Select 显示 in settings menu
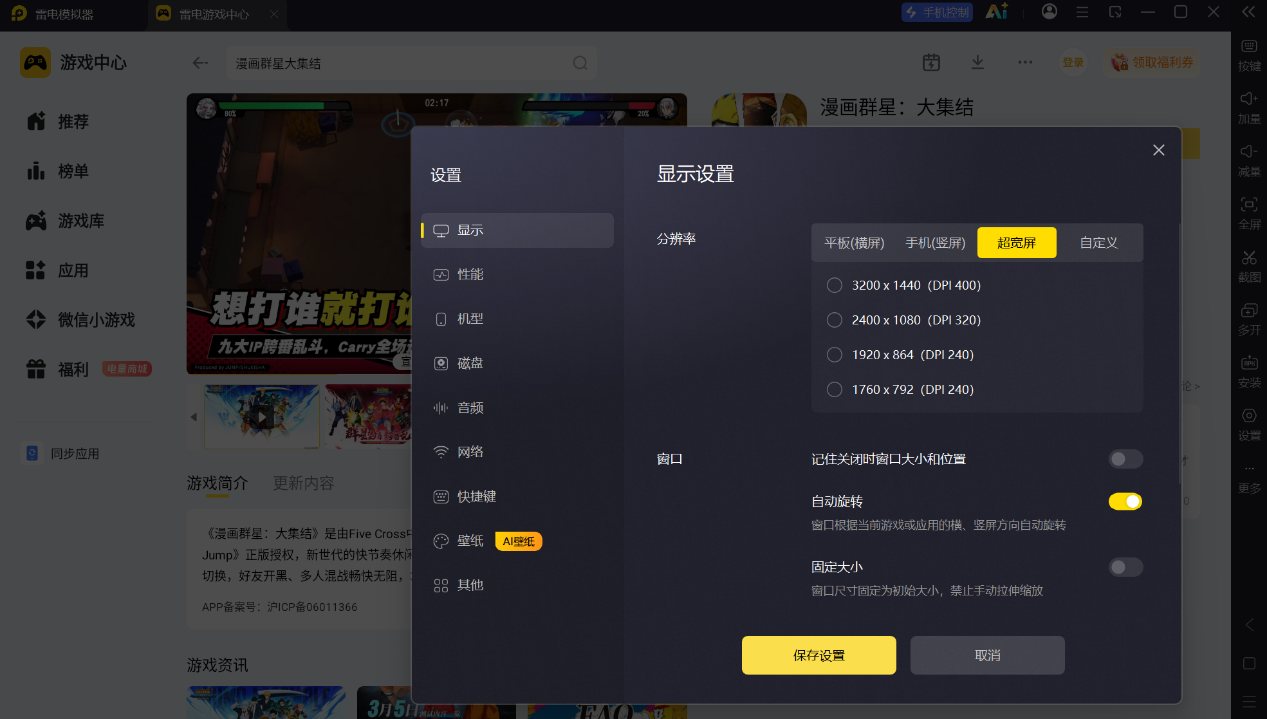 (517, 230)
